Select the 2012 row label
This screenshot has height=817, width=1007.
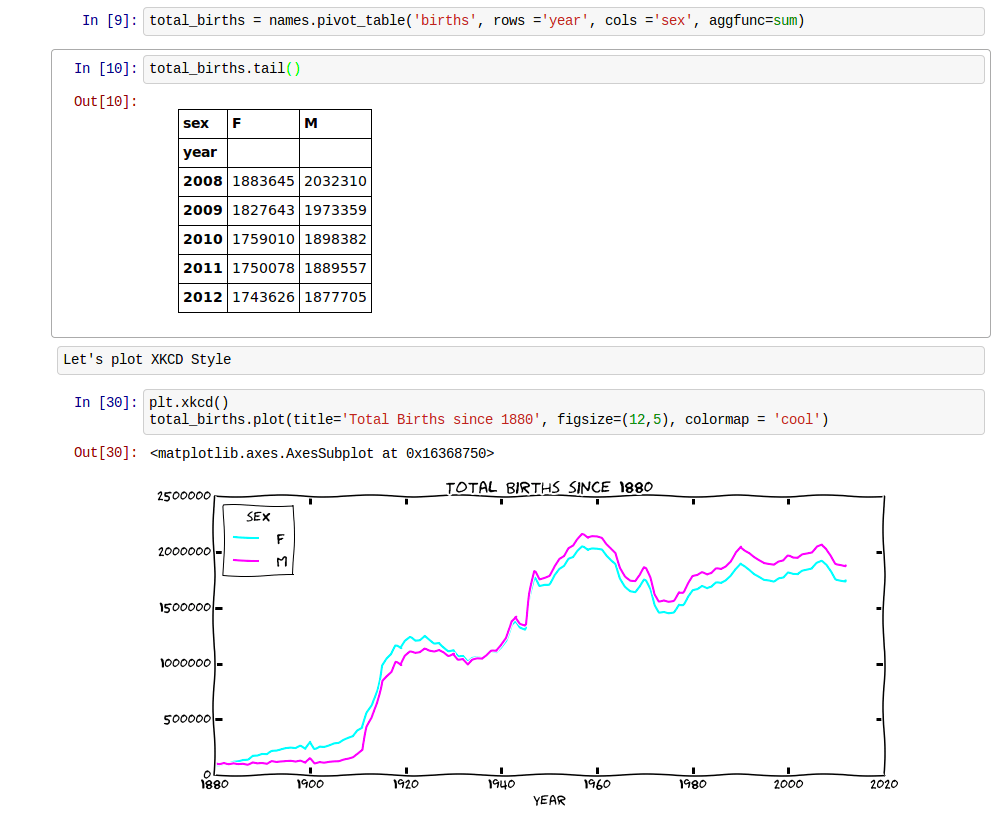click(x=202, y=297)
